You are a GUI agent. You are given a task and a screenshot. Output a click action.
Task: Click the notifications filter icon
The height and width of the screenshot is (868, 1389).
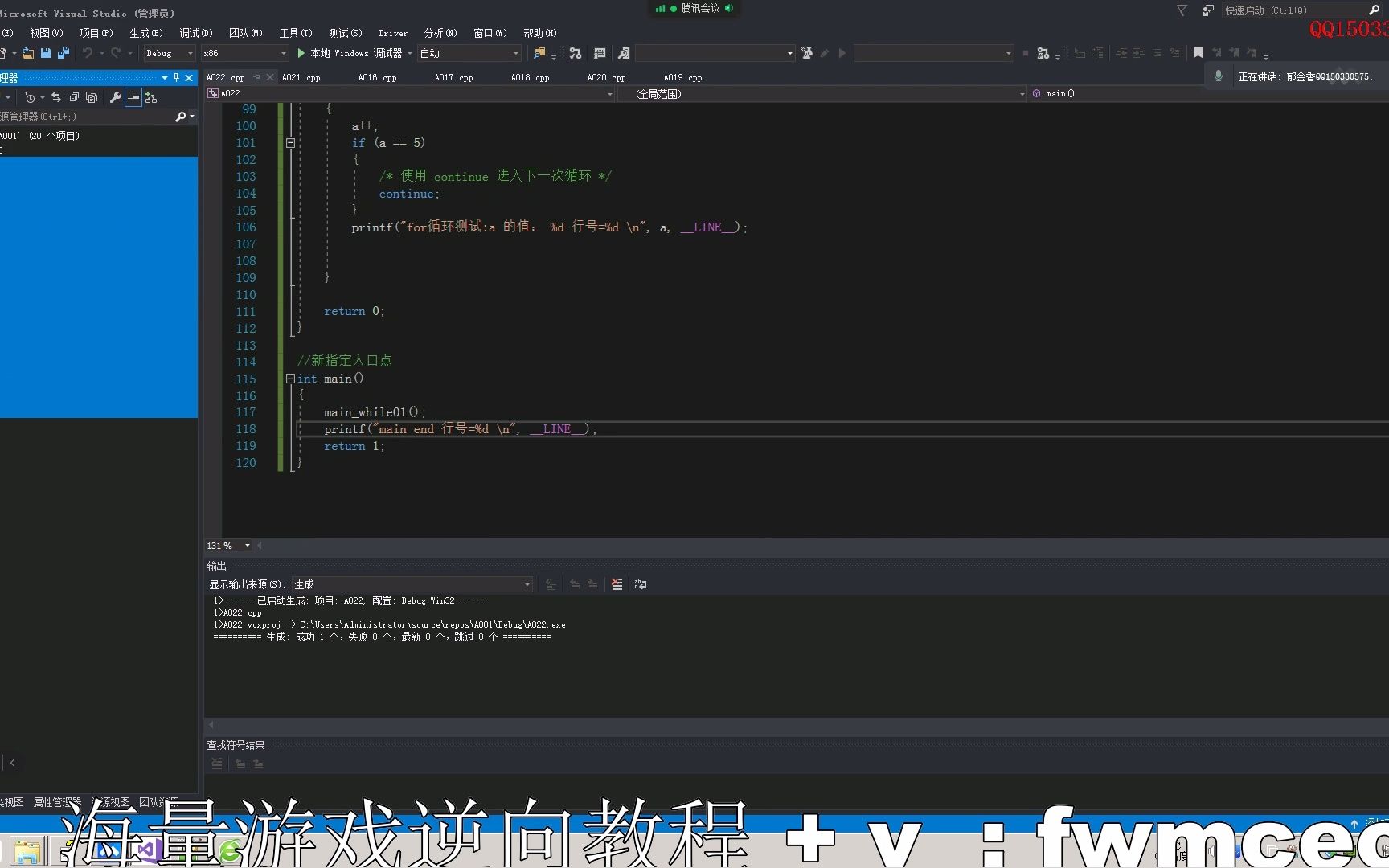[x=1182, y=10]
